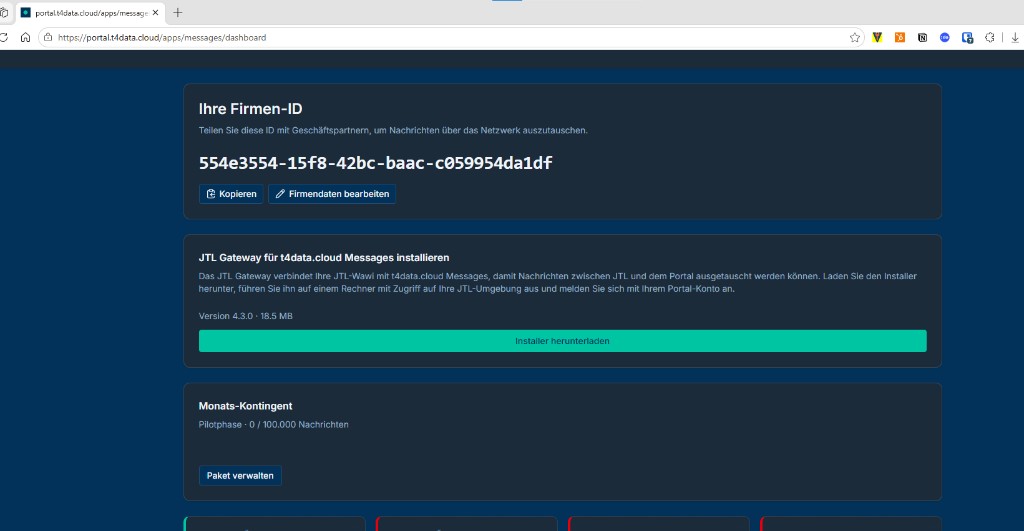Viewport: 1024px width, 531px height.
Task: Click the lock site-info icon in address bar
Action: click(48, 38)
